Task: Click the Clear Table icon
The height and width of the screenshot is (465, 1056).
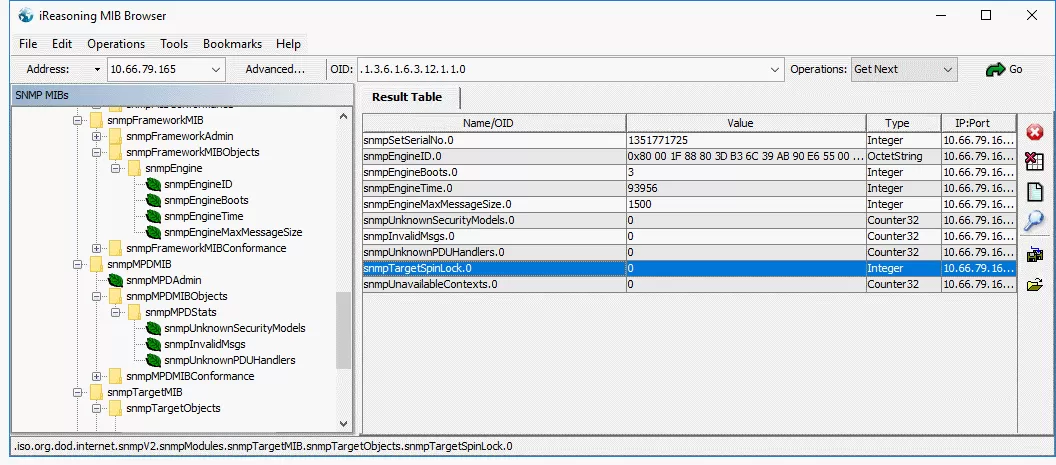Action: pos(1035,162)
